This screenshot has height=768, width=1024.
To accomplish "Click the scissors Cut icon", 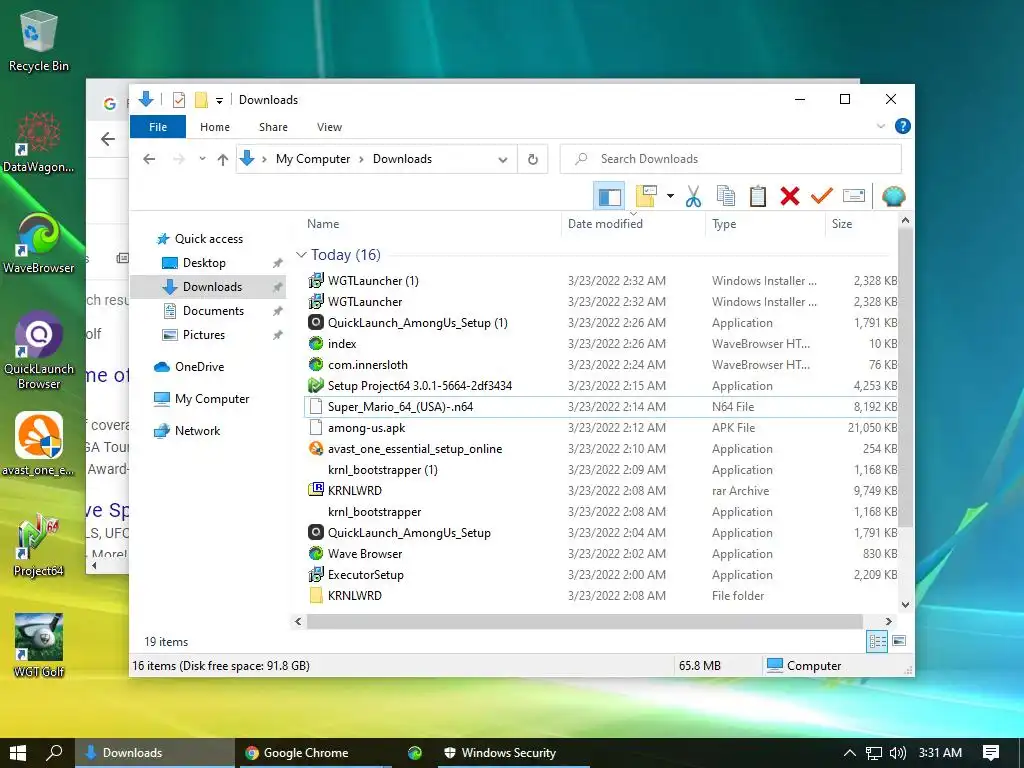I will (693, 196).
